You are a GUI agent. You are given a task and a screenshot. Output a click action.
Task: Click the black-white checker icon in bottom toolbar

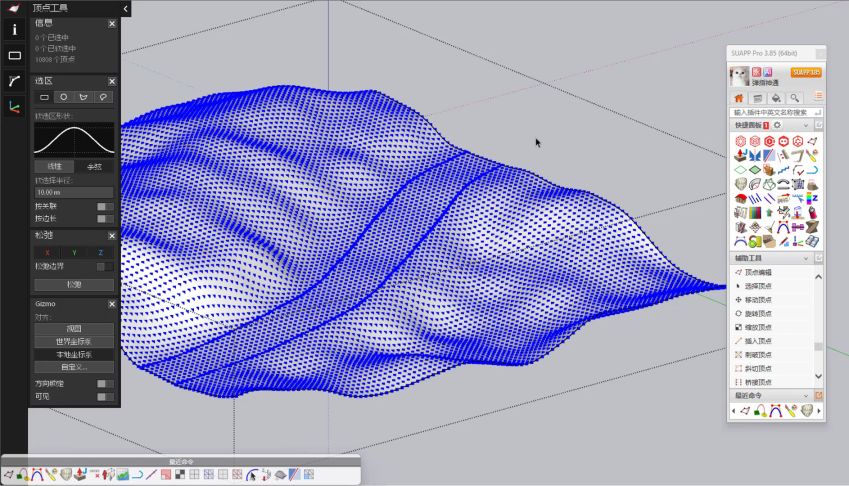[180, 475]
